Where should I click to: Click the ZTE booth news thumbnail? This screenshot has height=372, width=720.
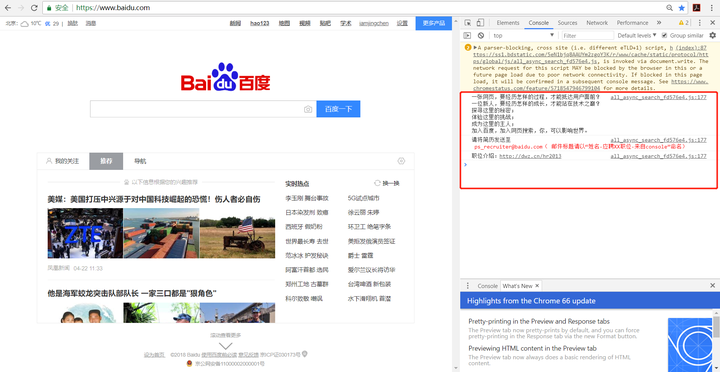pyautogui.click(x=85, y=233)
